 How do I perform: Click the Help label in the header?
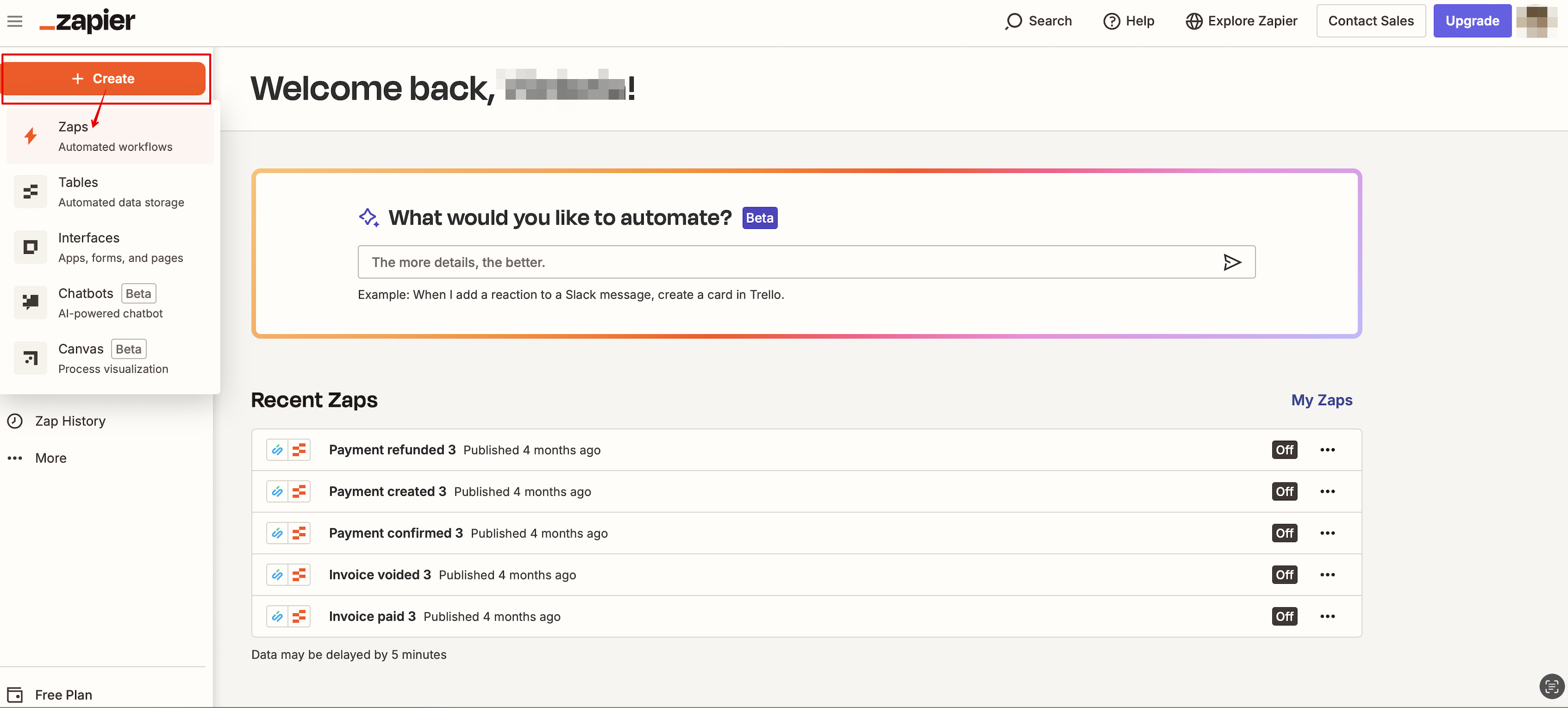point(1140,21)
